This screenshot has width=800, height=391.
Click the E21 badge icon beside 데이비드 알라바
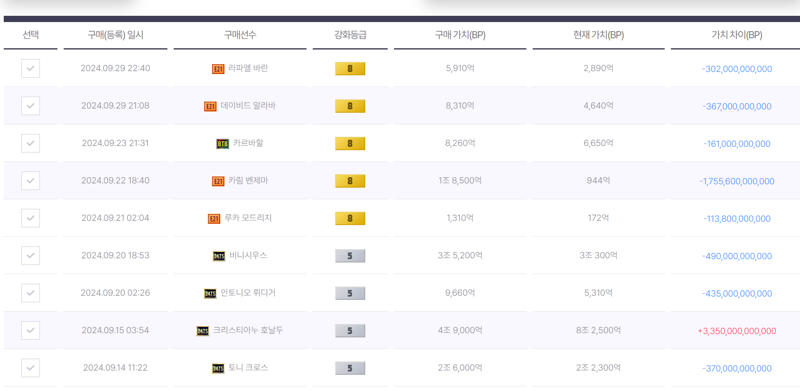tap(210, 106)
